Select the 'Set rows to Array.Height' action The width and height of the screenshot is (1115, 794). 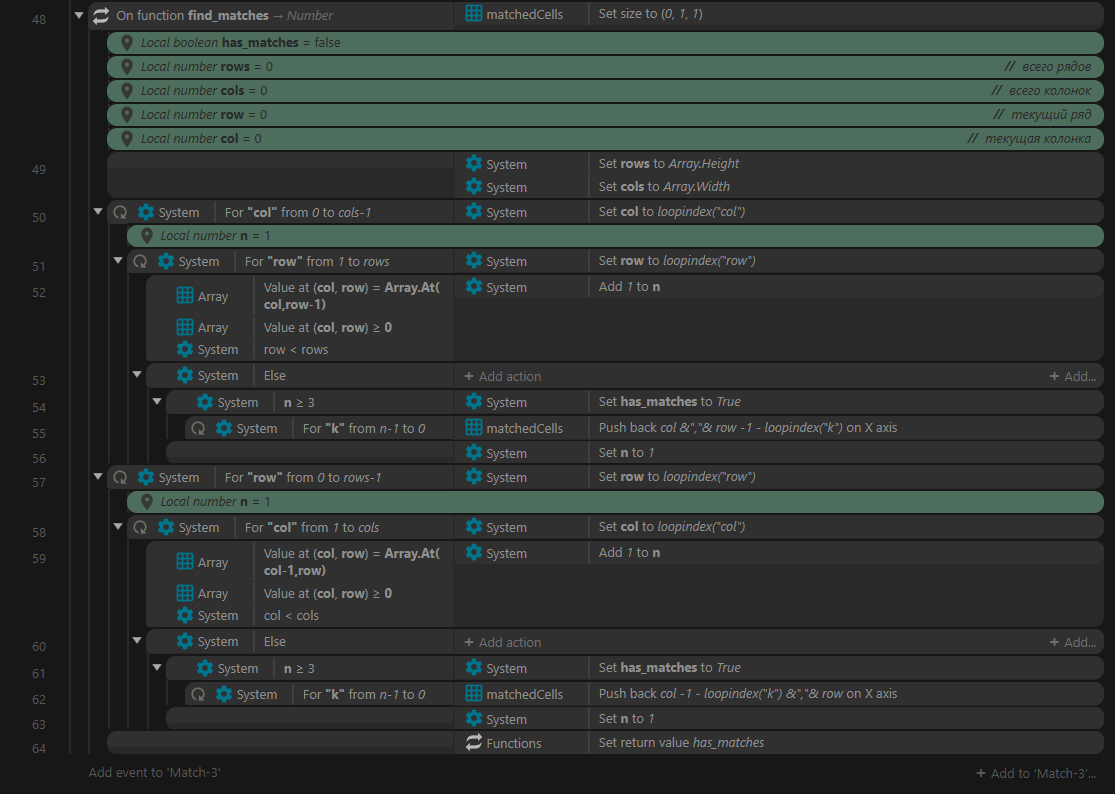pyautogui.click(x=668, y=163)
